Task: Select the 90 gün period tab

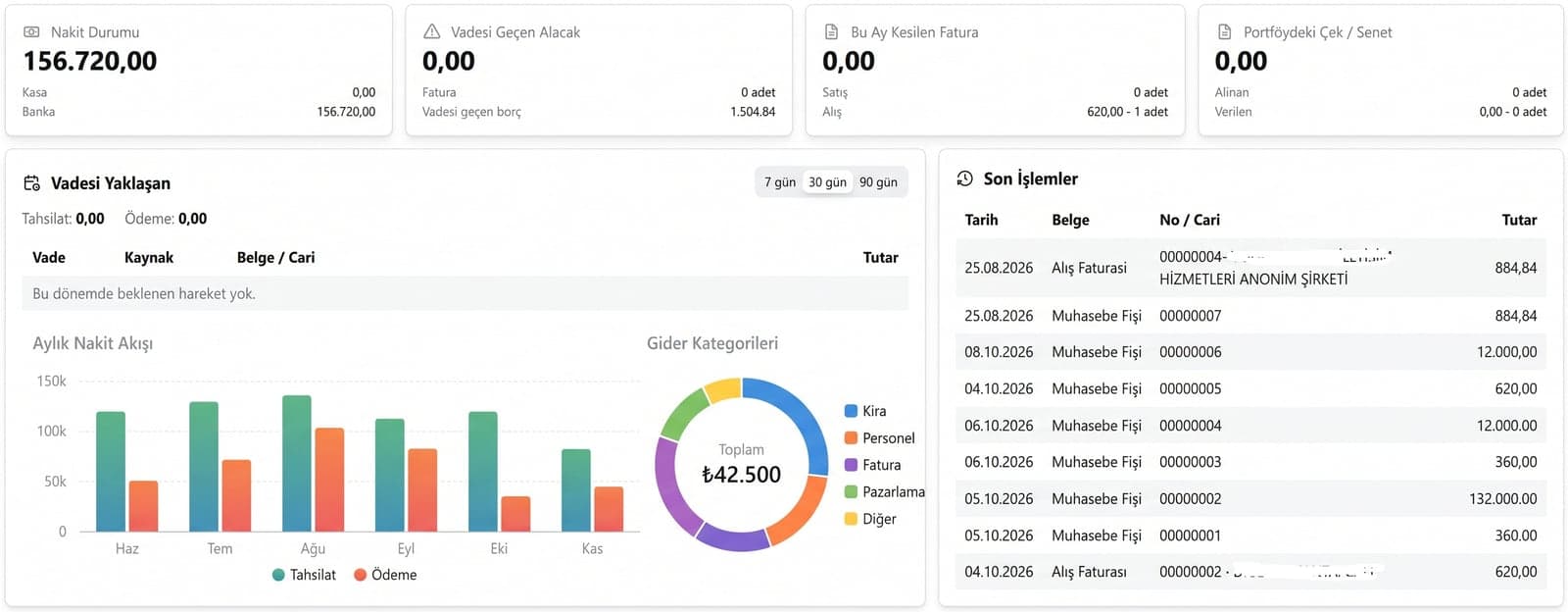Action: click(x=878, y=182)
